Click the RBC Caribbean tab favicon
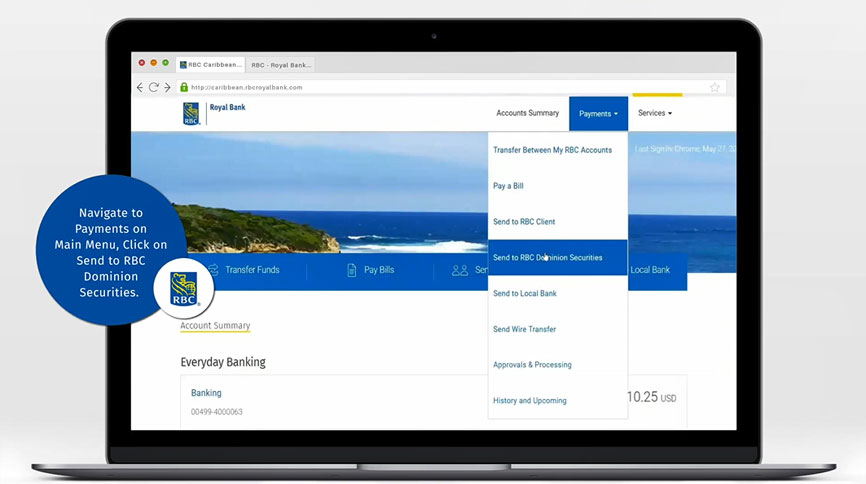The image size is (866, 484). 183,65
